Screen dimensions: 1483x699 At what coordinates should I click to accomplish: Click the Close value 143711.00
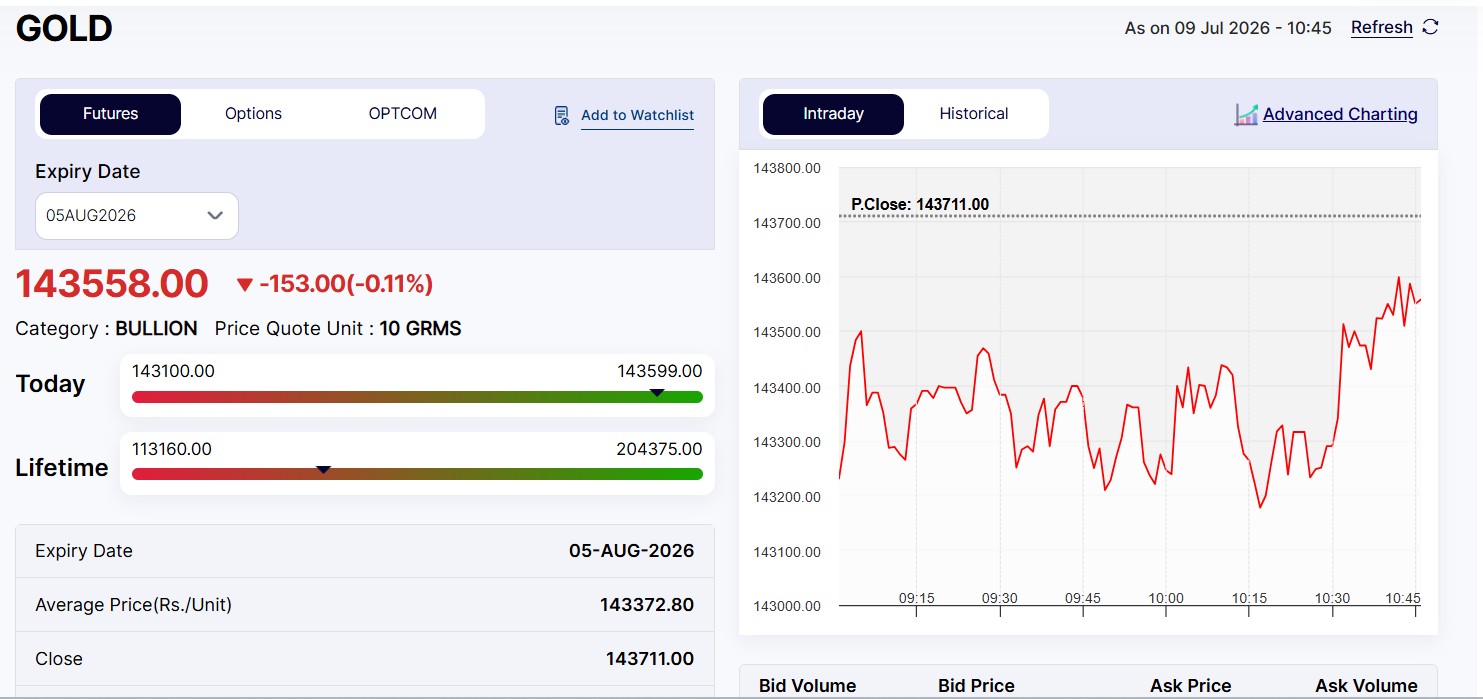coord(650,659)
